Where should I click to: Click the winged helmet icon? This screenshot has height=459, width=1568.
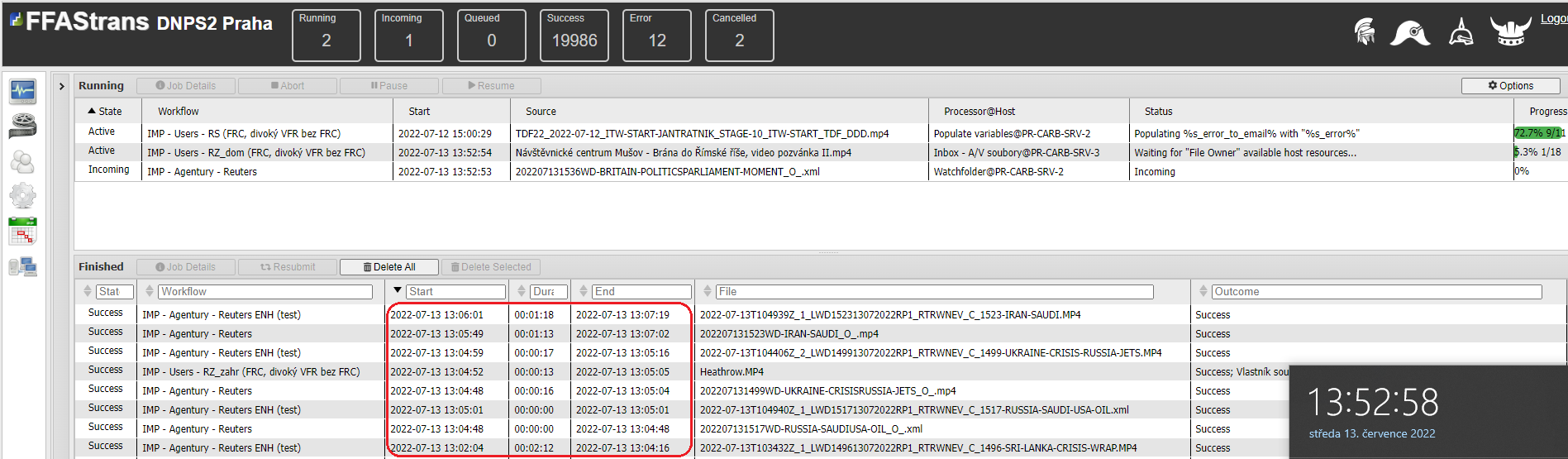click(x=1410, y=33)
